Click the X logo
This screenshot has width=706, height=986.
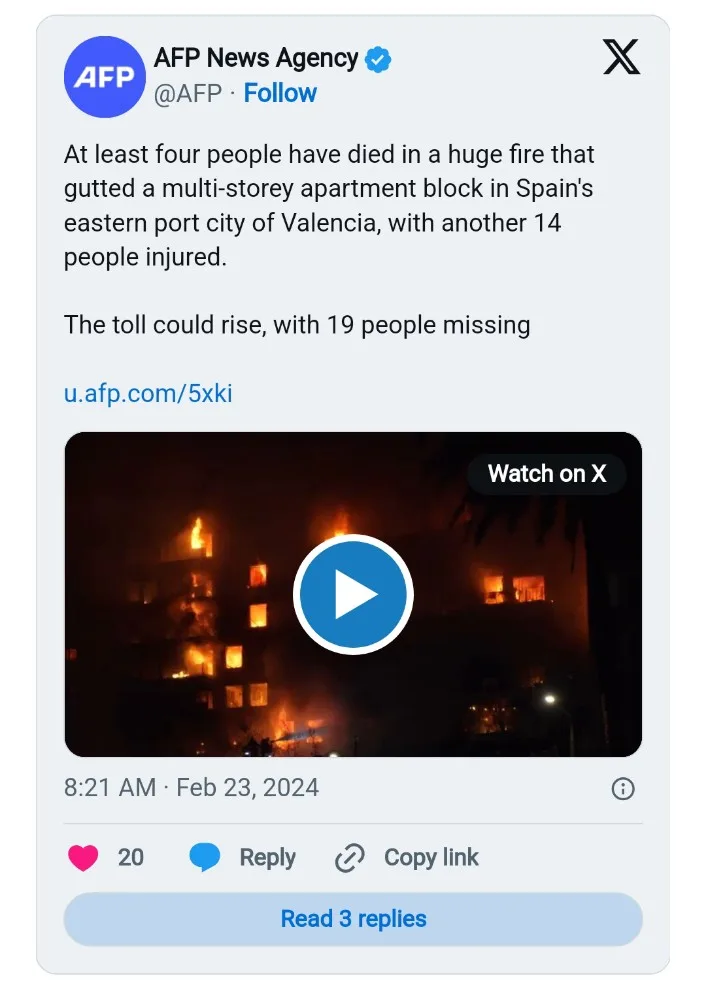tap(621, 57)
